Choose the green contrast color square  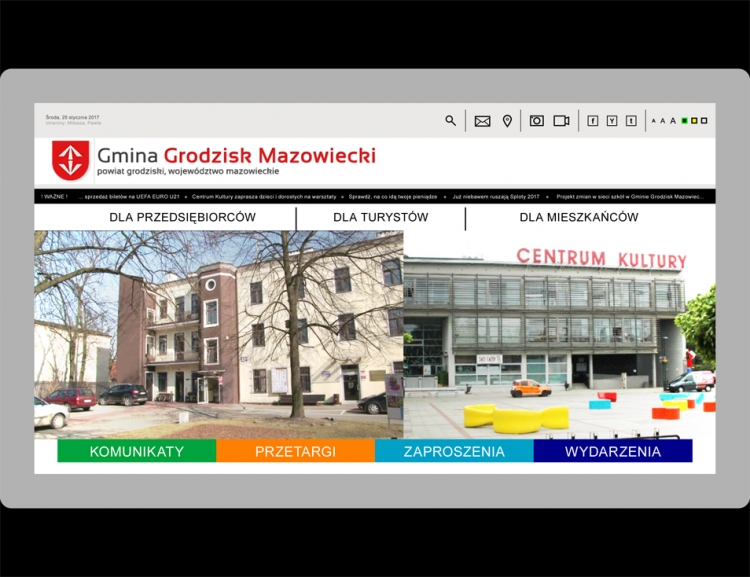(684, 121)
